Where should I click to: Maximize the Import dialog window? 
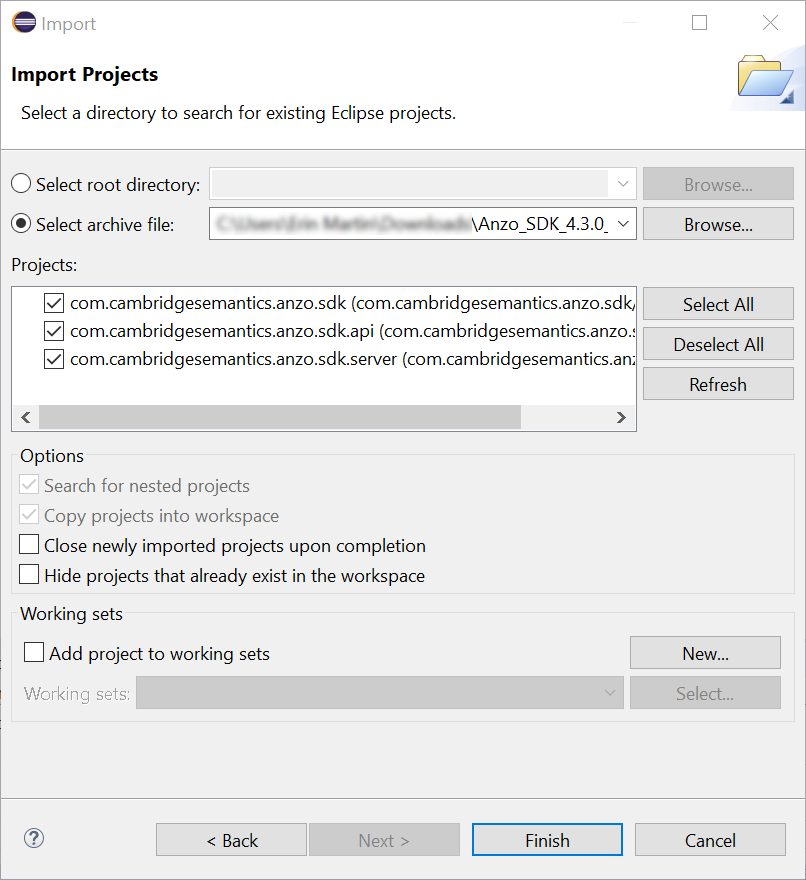tap(699, 22)
